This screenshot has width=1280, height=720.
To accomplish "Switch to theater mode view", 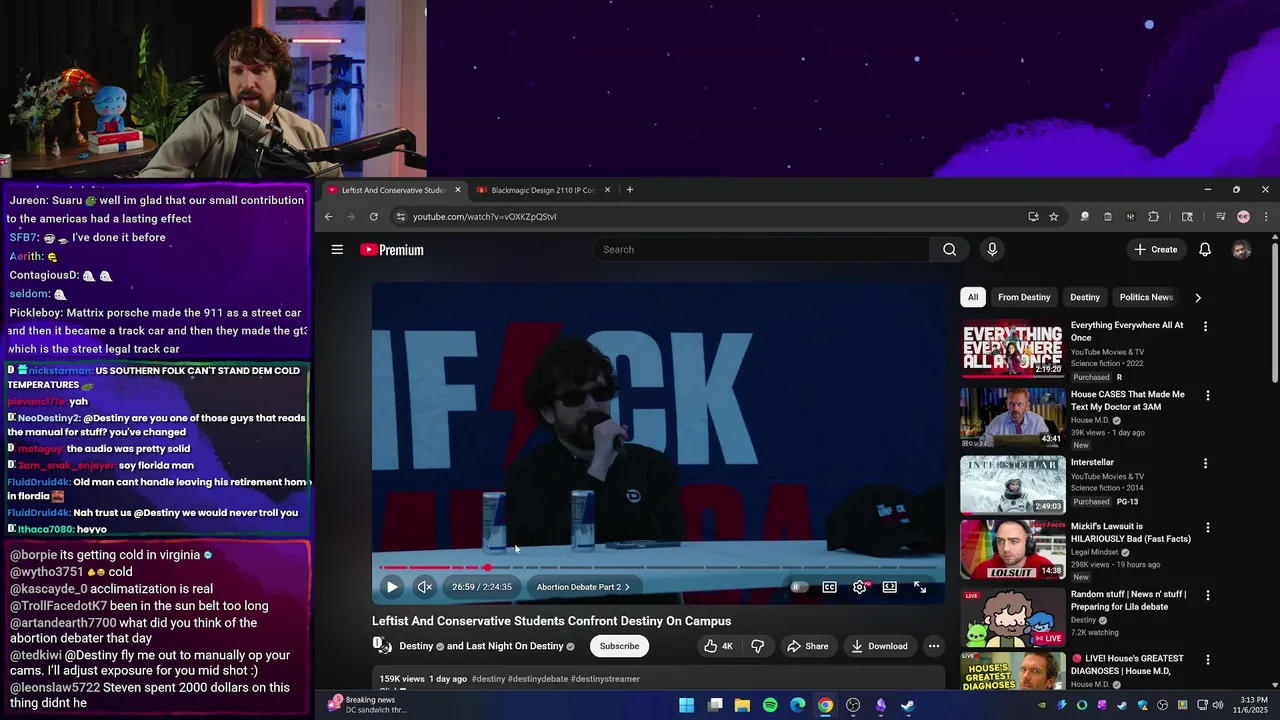I will tap(890, 587).
